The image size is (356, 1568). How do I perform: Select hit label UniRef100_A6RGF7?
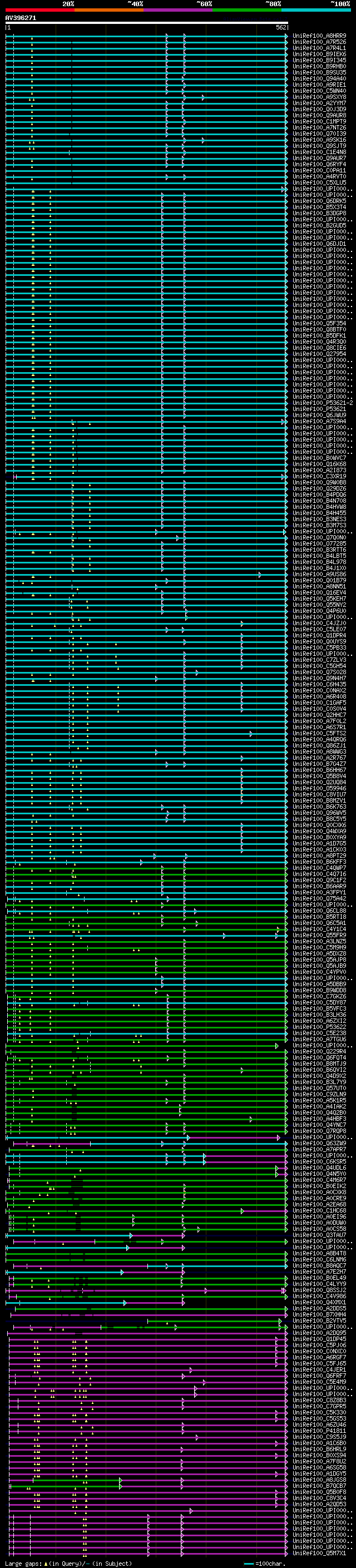click(x=319, y=1357)
